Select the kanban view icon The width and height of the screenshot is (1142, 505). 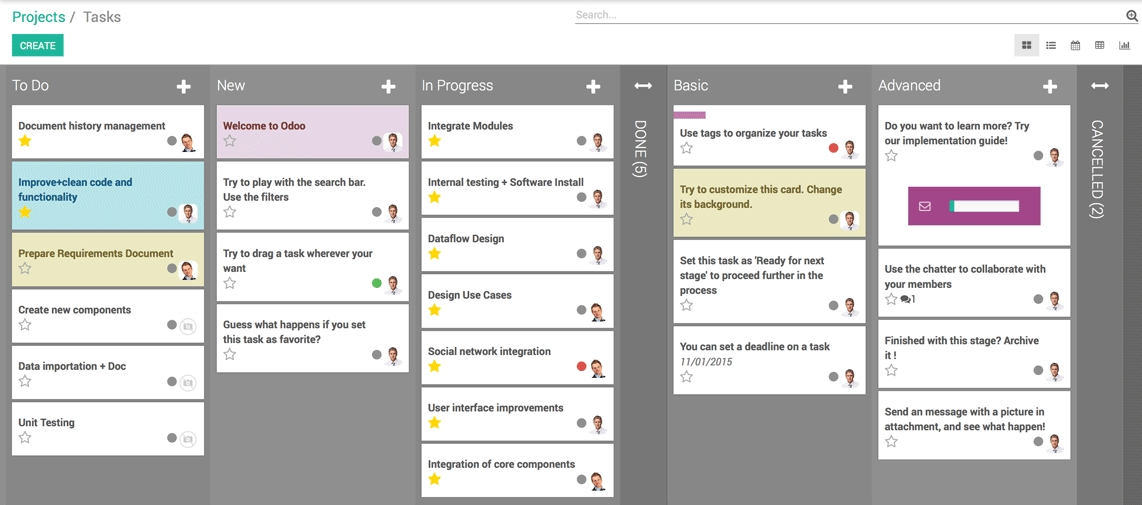pos(1026,45)
